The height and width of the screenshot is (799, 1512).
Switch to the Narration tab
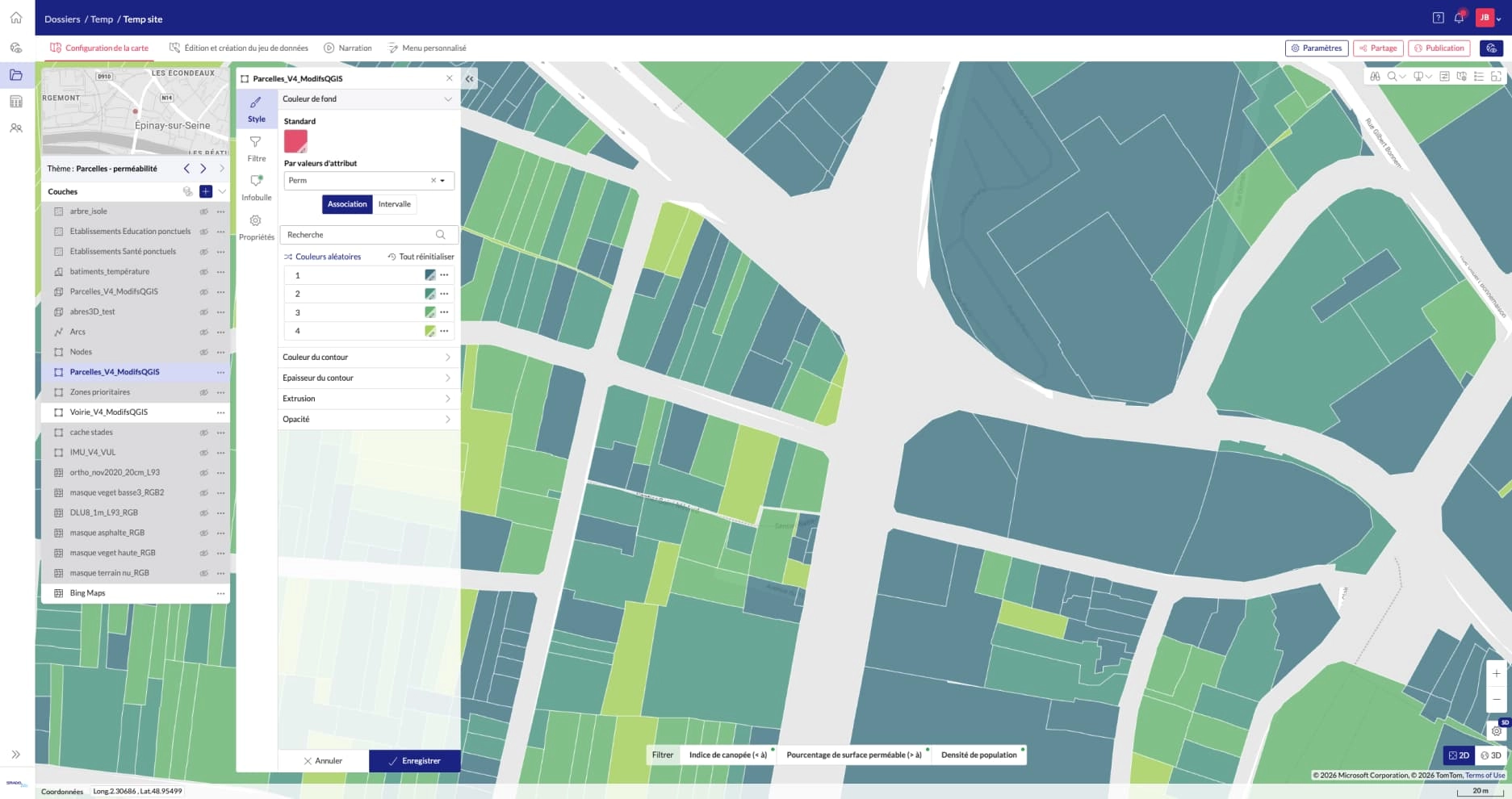click(x=348, y=48)
